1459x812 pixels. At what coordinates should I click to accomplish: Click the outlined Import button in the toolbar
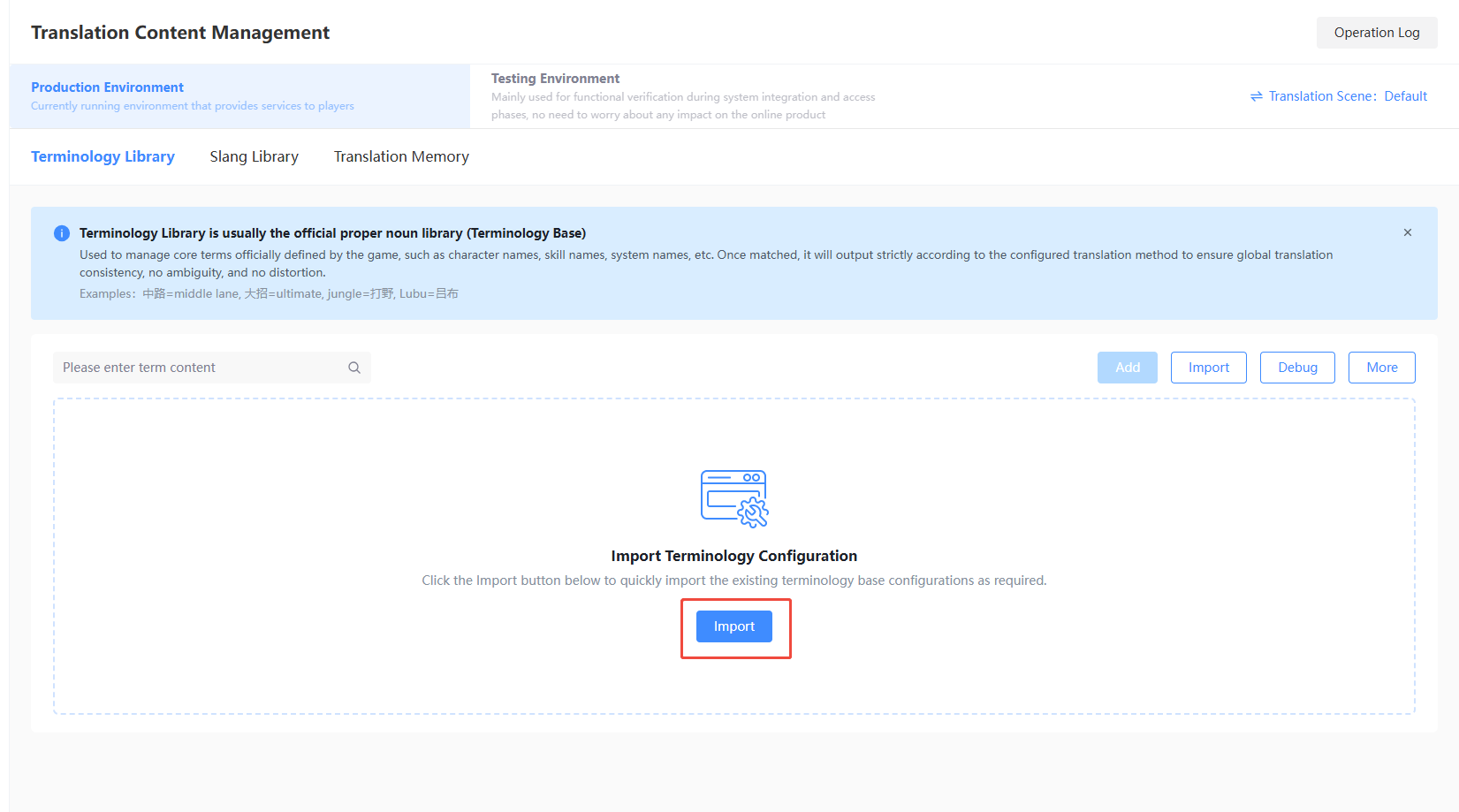coord(1209,368)
